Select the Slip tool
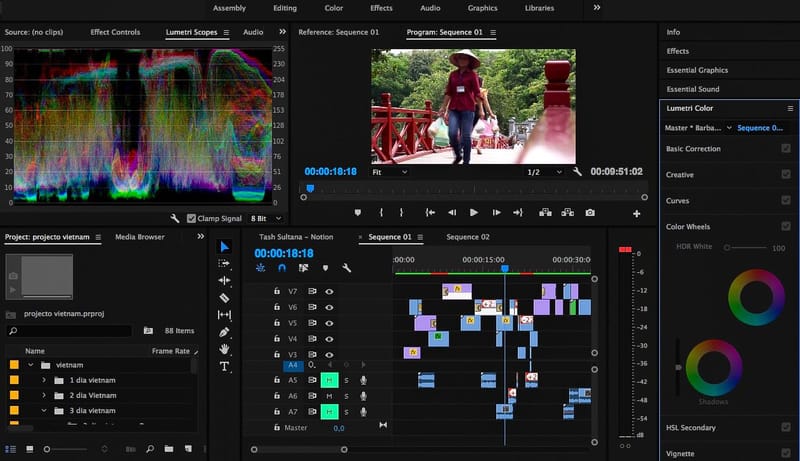Screen dimensions: 800x461 224,315
